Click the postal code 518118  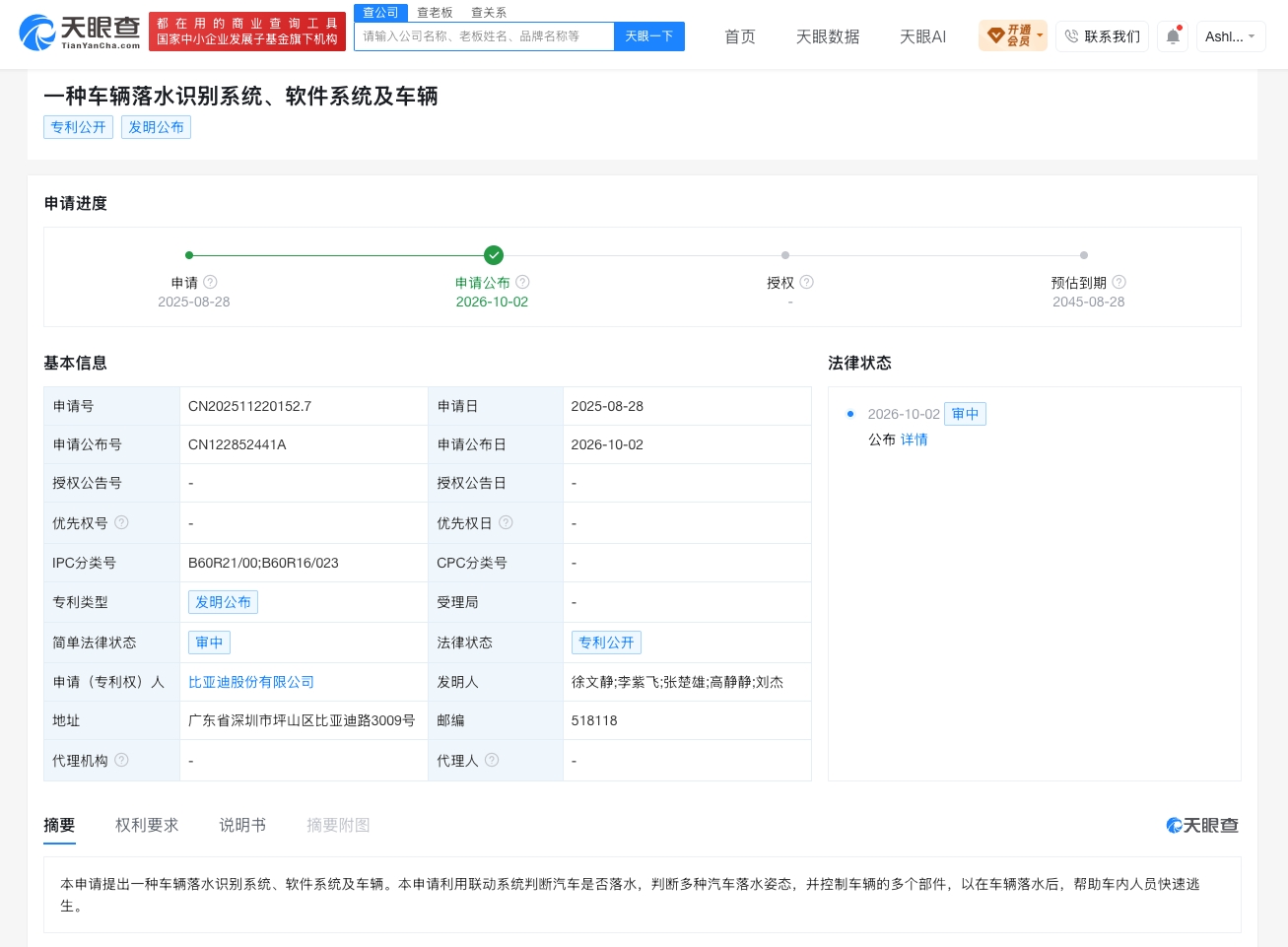click(594, 720)
